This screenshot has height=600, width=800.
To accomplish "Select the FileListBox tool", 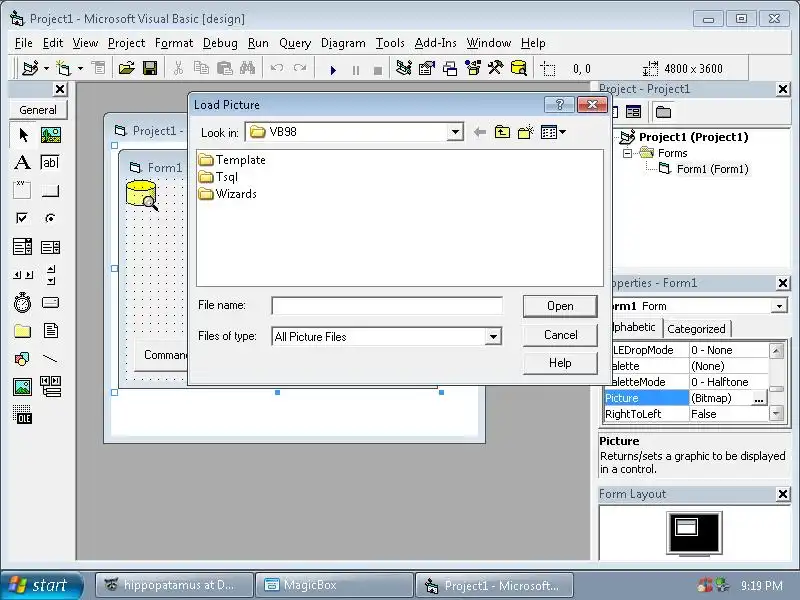I will pyautogui.click(x=50, y=331).
